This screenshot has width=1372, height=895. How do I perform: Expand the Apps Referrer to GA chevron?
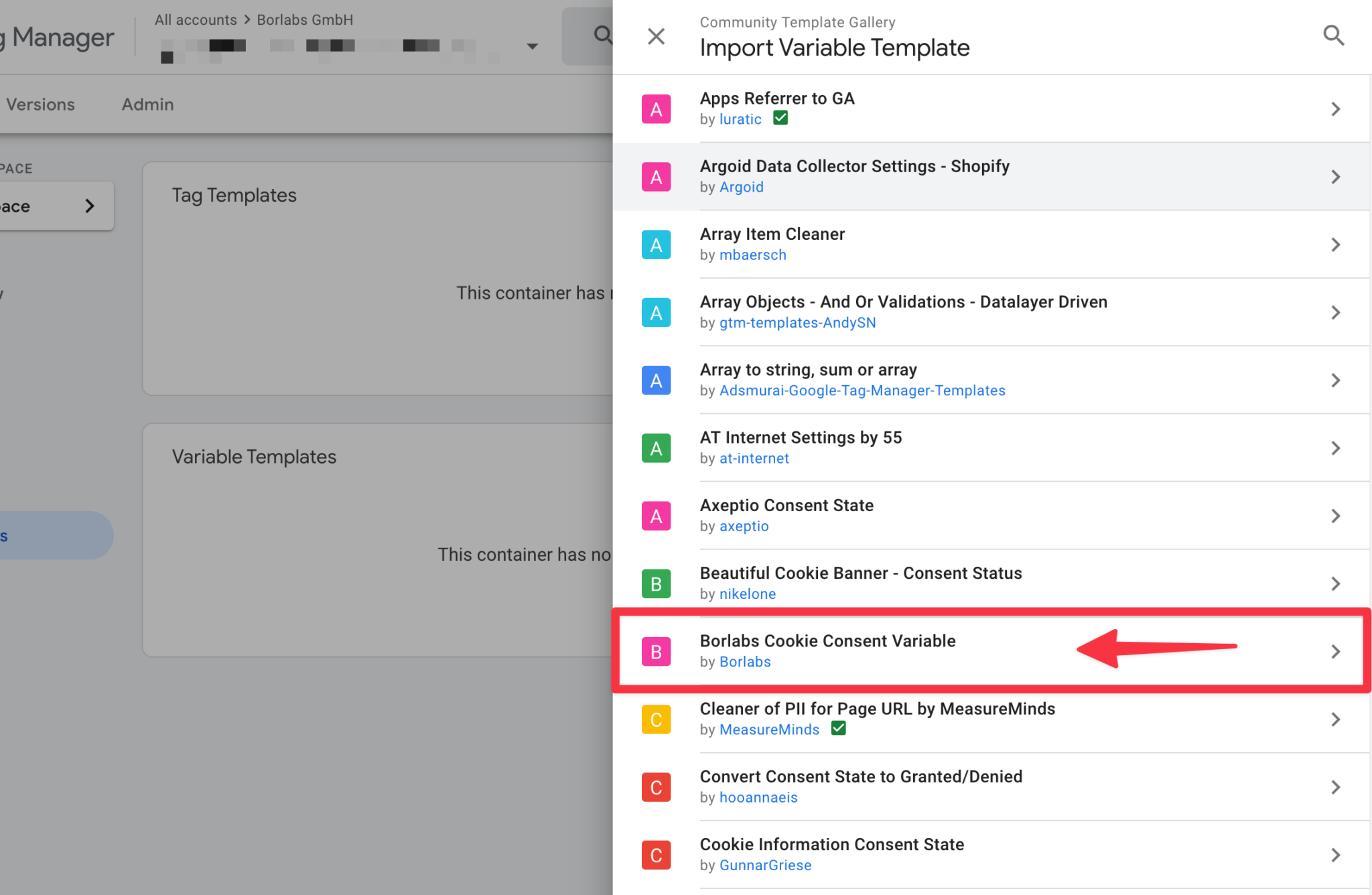(x=1335, y=109)
